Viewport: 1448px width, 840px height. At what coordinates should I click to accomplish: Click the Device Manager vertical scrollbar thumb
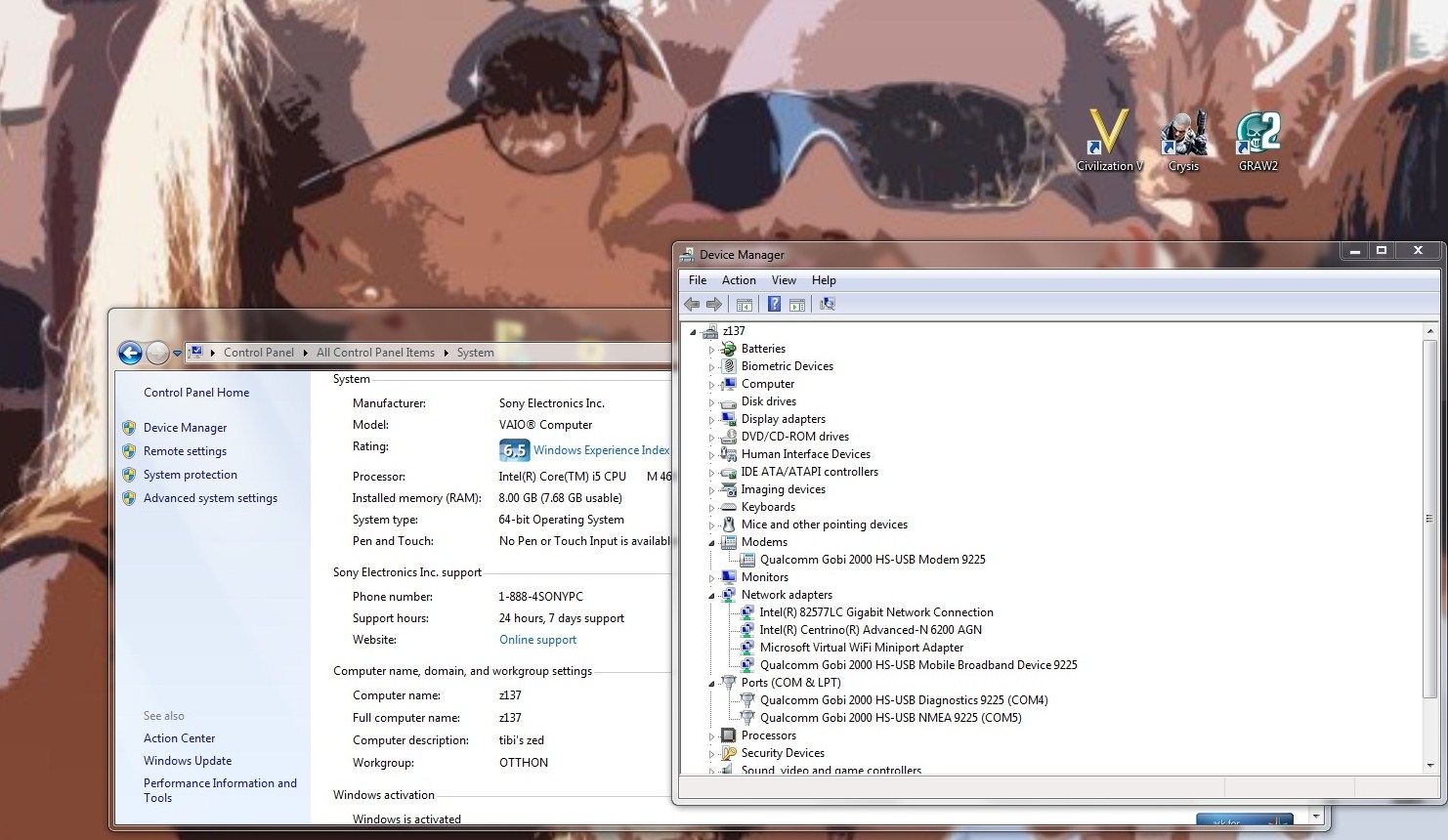(x=1429, y=519)
